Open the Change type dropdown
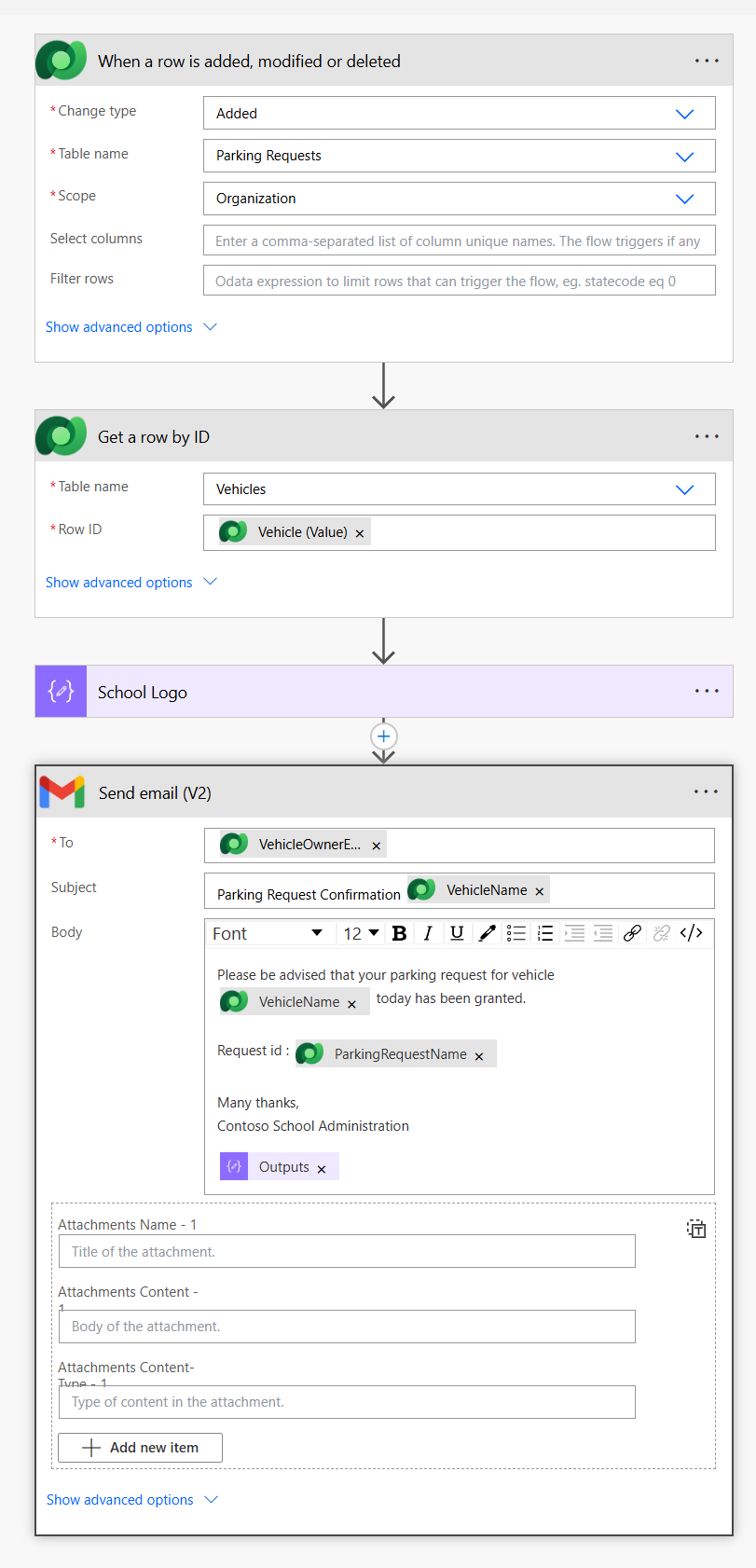The width and height of the screenshot is (756, 1568). (x=684, y=114)
